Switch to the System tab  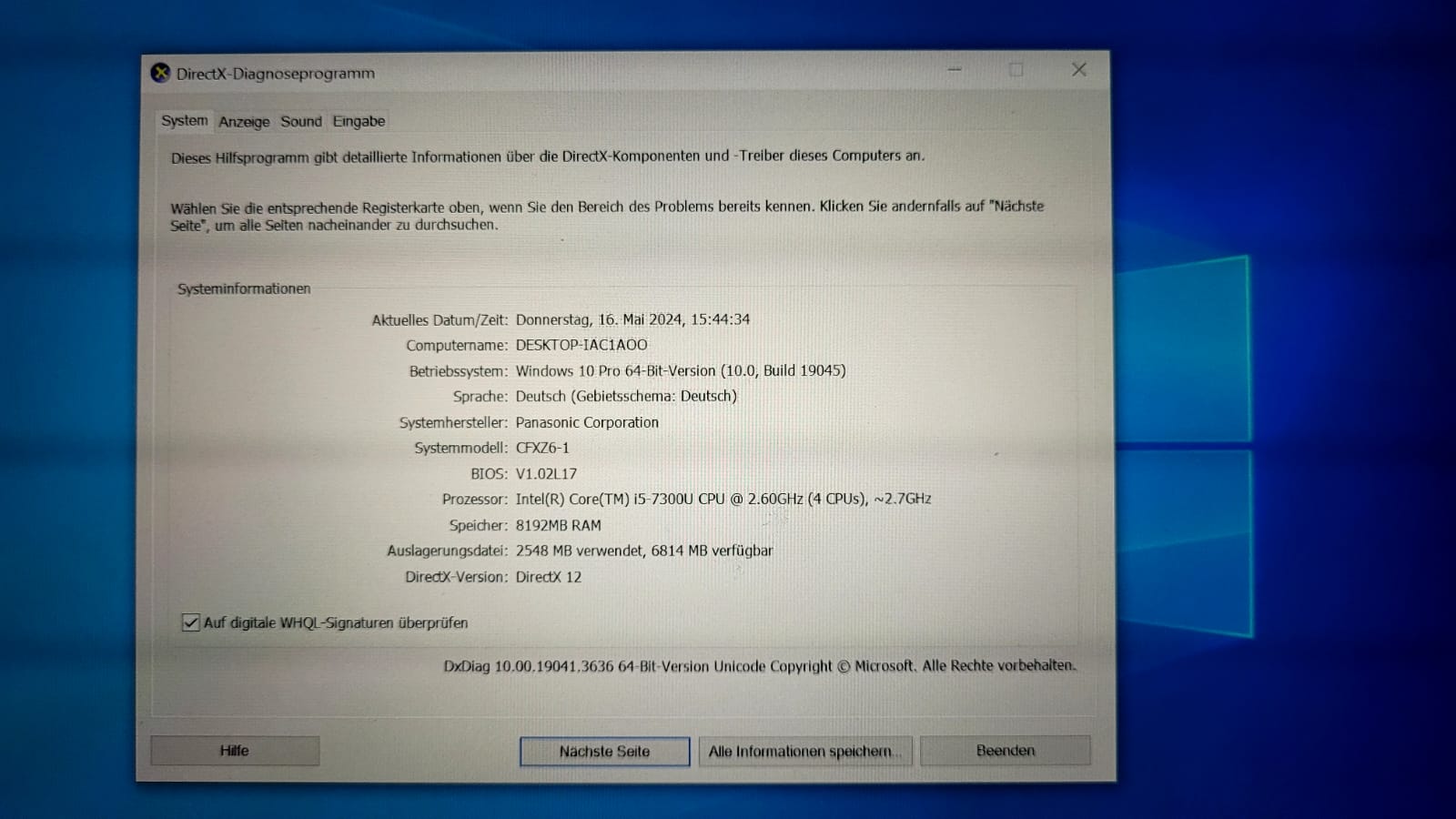pyautogui.click(x=184, y=120)
